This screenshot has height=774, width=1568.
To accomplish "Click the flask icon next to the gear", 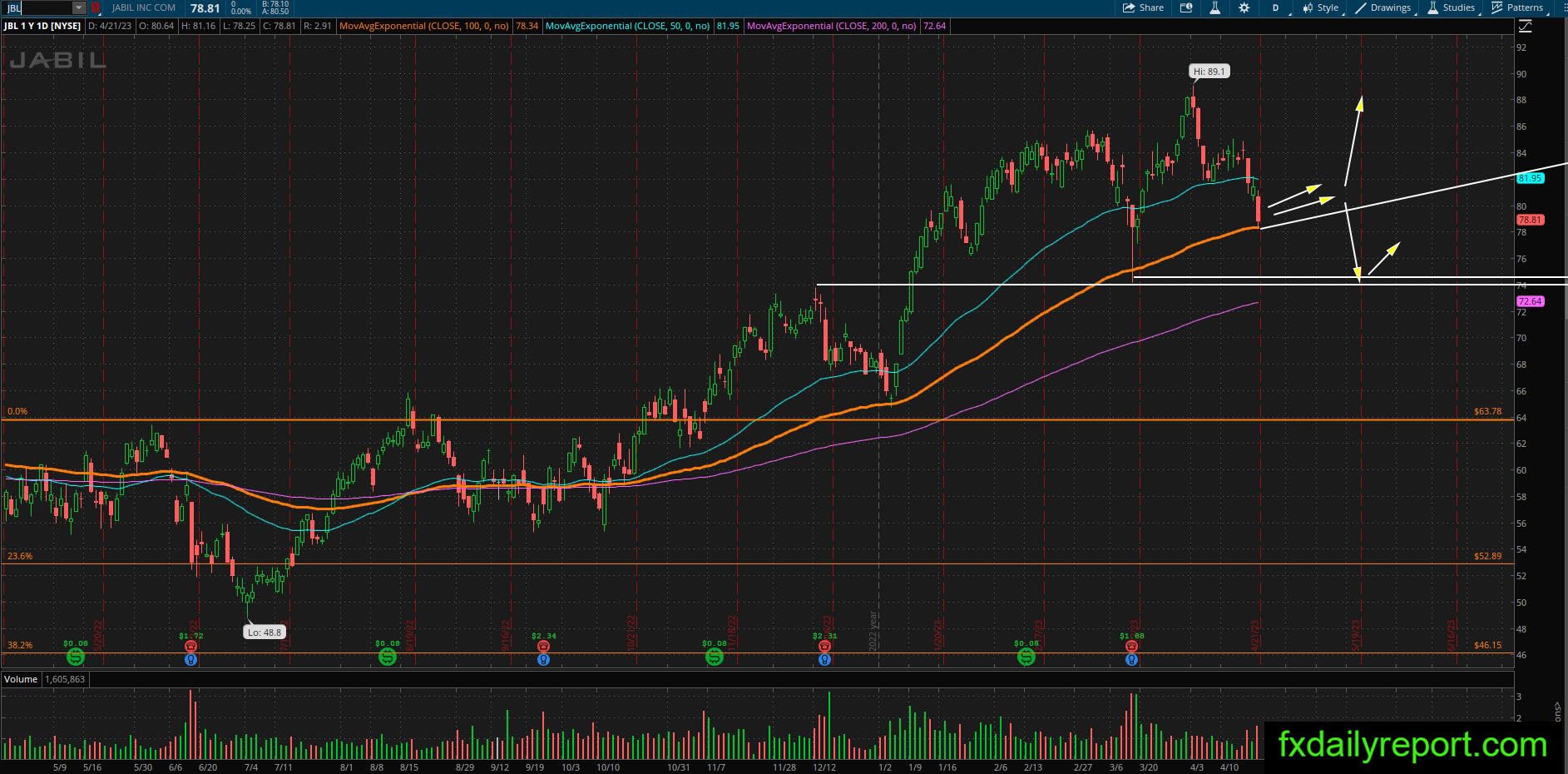I will tap(1214, 7).
